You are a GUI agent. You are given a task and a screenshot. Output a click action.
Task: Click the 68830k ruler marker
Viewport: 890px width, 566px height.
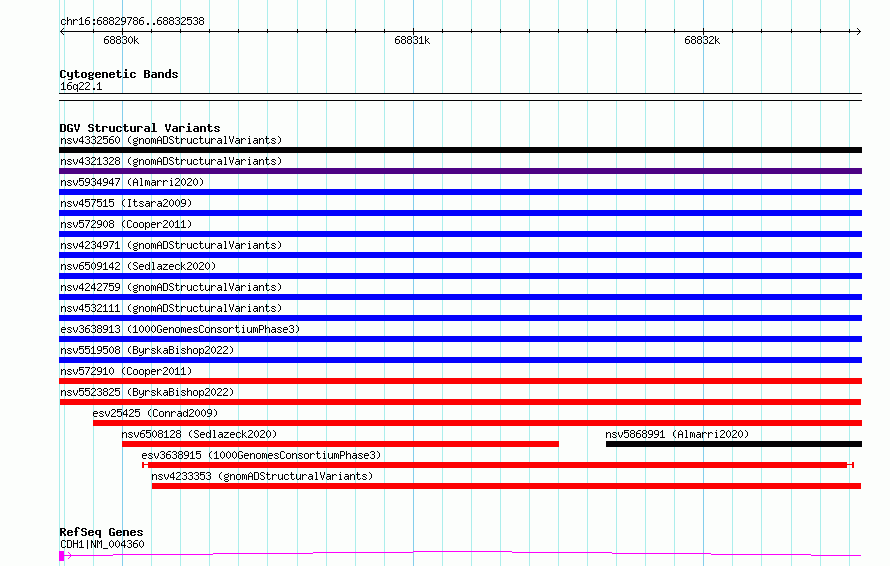[x=121, y=40]
